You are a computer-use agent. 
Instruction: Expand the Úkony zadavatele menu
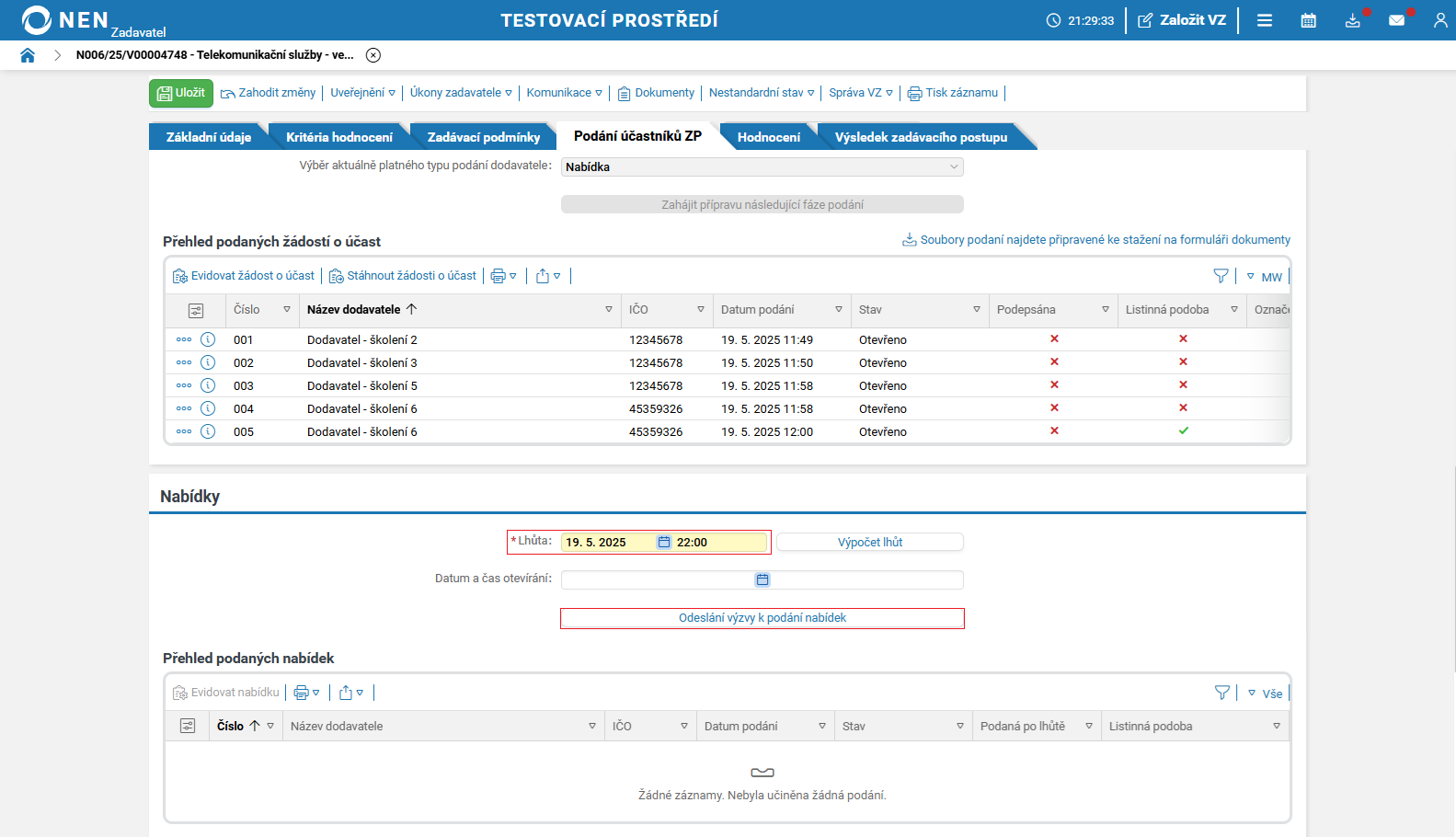(461, 93)
